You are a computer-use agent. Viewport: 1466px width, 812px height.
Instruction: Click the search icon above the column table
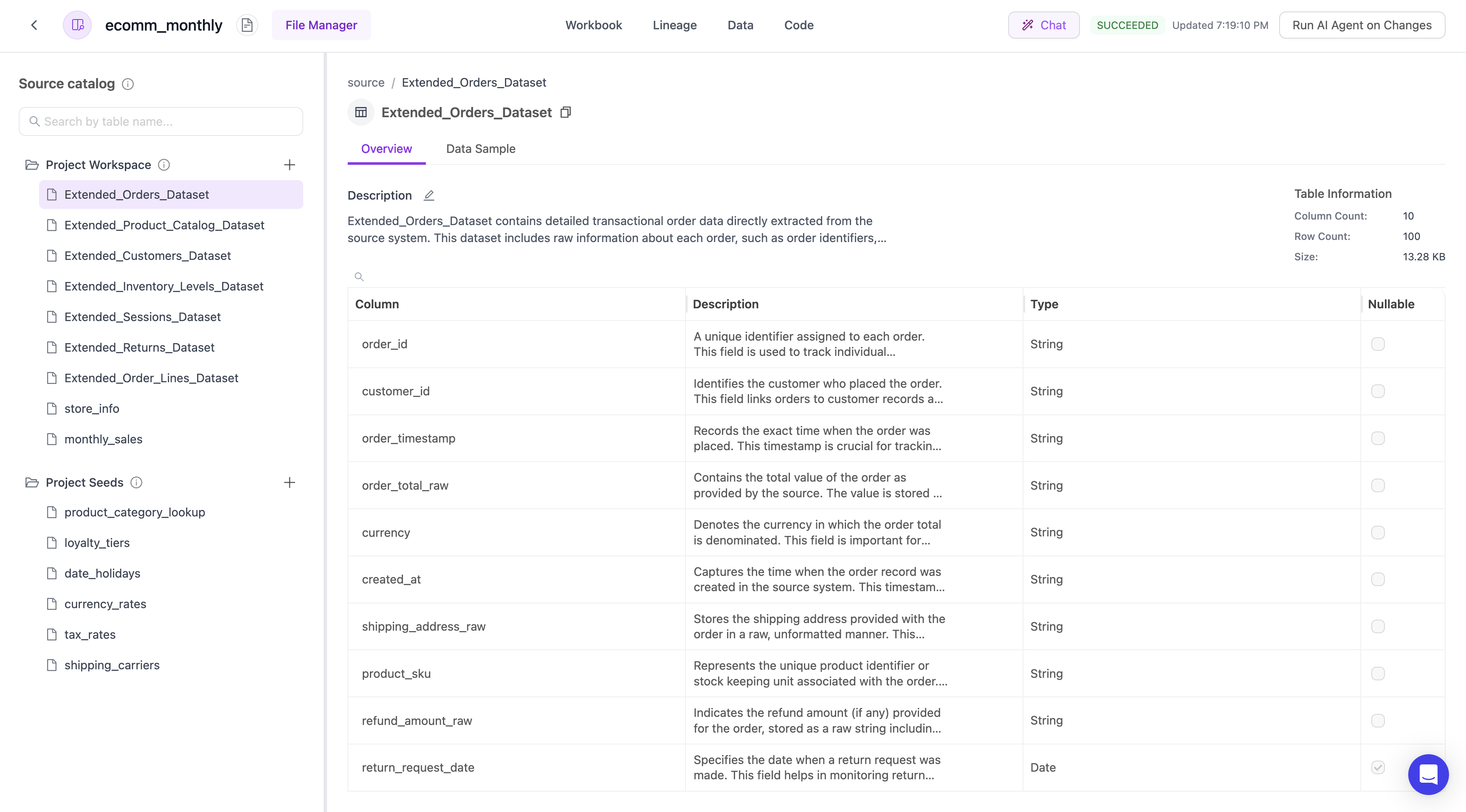tap(359, 276)
